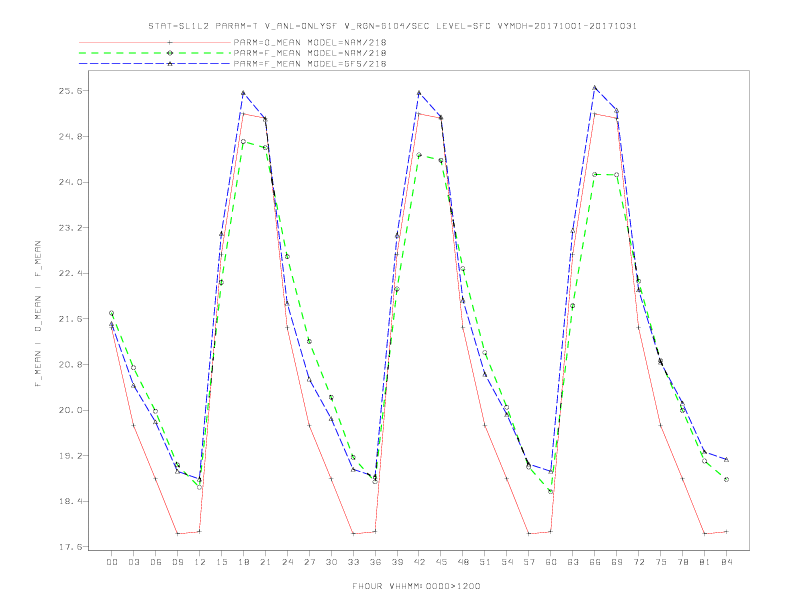Click x-axis hour label 54
Viewport: 792px width, 612px height.
[x=507, y=562]
